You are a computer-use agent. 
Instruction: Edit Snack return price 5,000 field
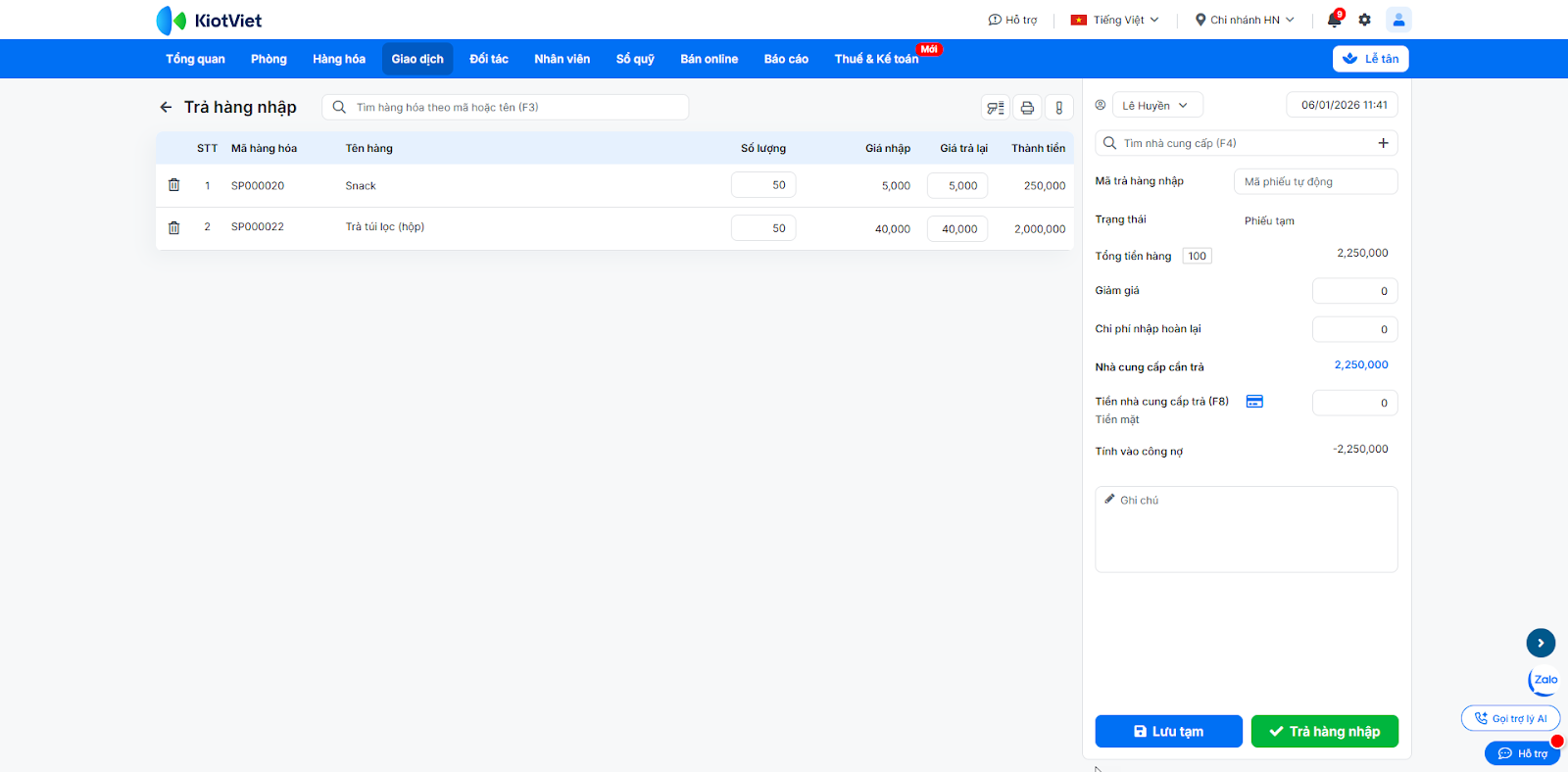[x=957, y=185]
